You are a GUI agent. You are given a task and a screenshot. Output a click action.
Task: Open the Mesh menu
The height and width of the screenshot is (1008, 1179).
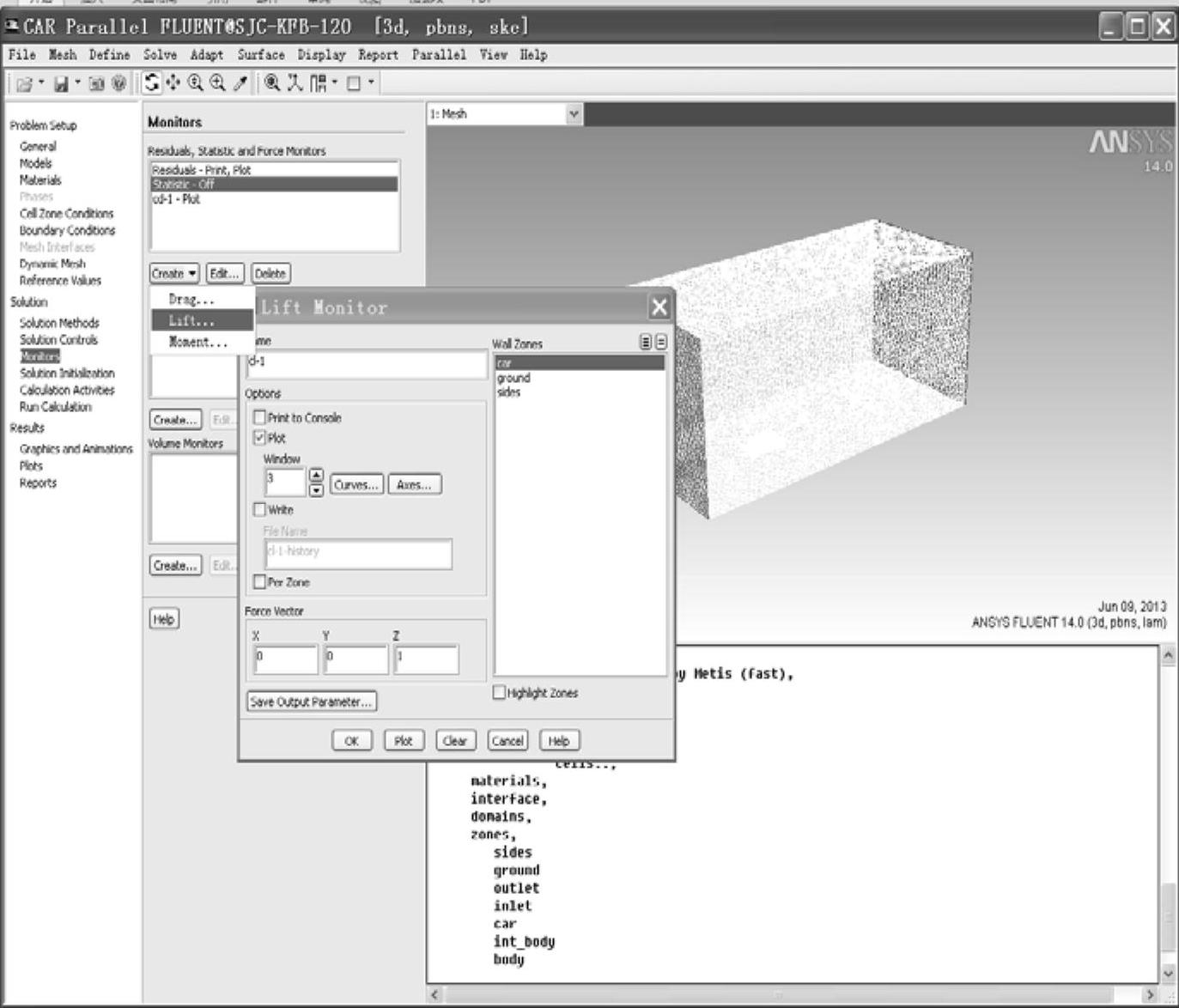(62, 55)
